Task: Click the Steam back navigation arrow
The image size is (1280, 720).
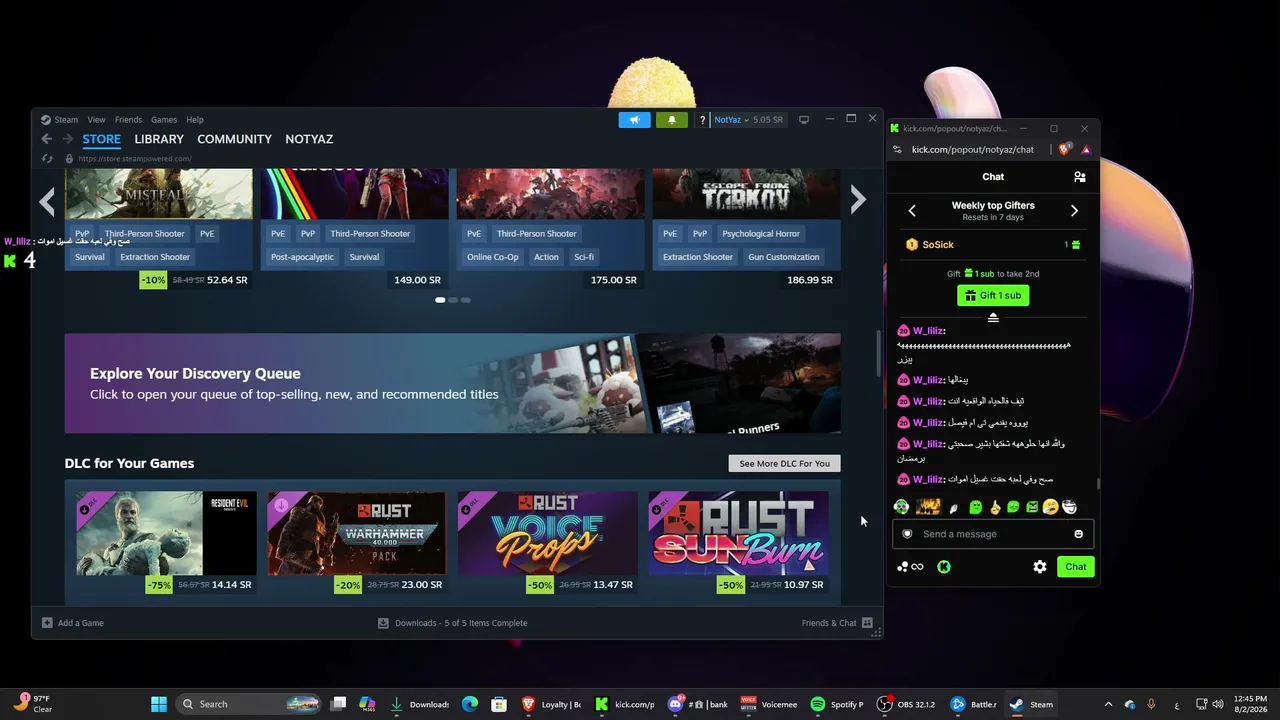Action: (x=46, y=139)
